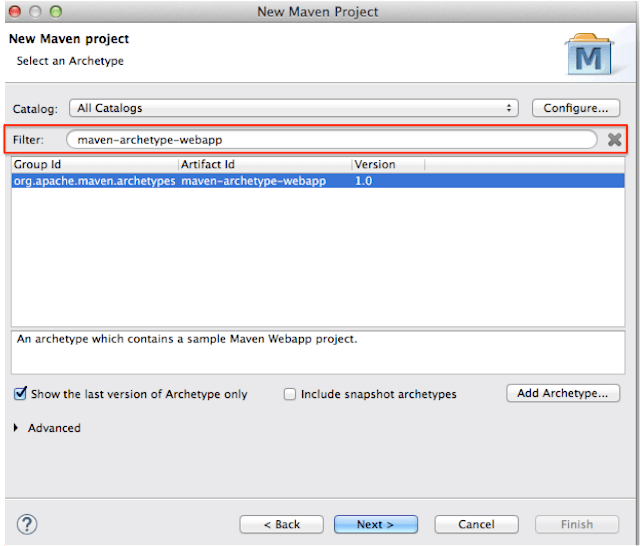Click the green zoom window button
Image resolution: width=640 pixels, height=546 pixels.
click(x=54, y=10)
